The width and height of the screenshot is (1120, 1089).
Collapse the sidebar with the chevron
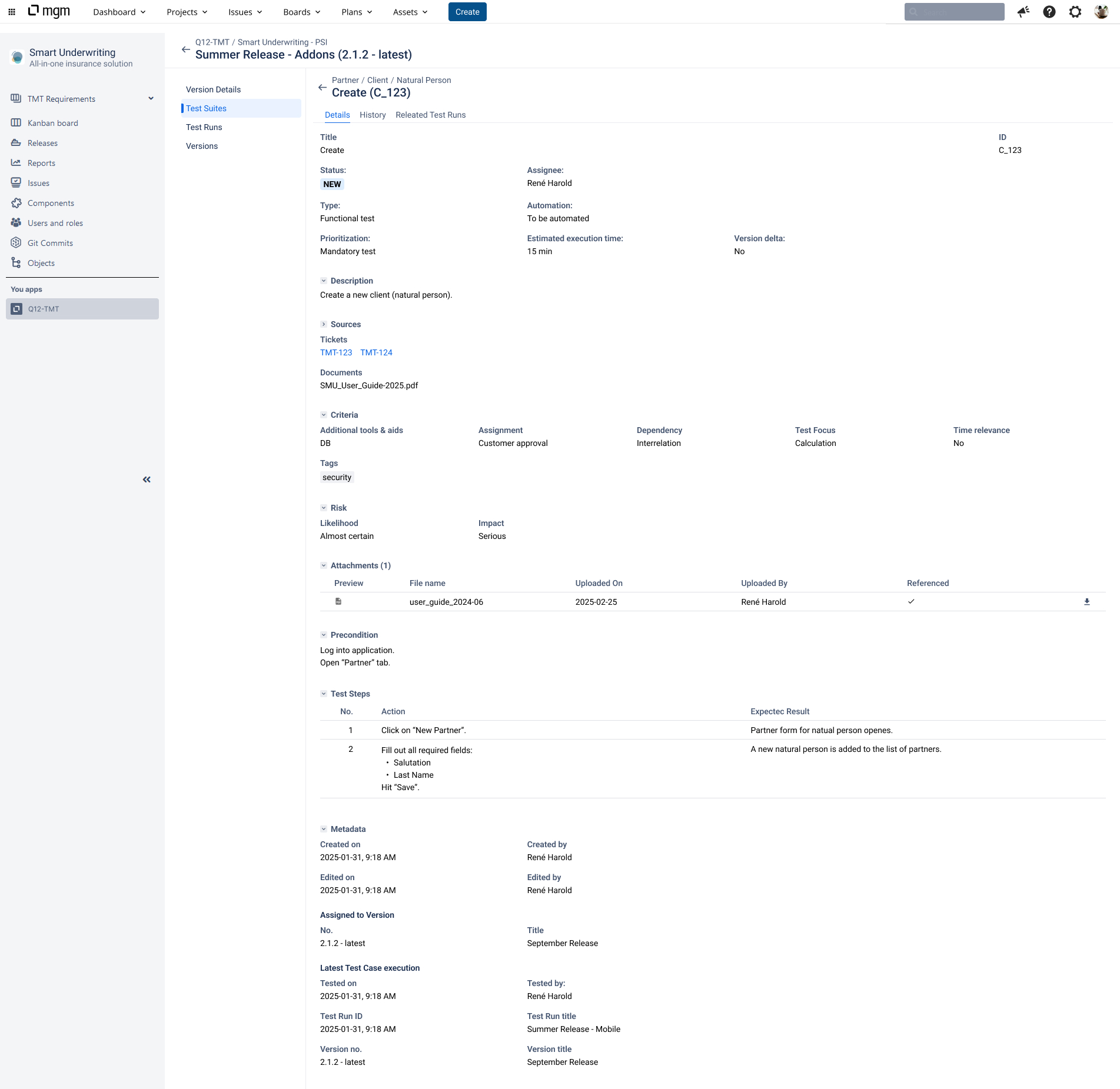[146, 479]
